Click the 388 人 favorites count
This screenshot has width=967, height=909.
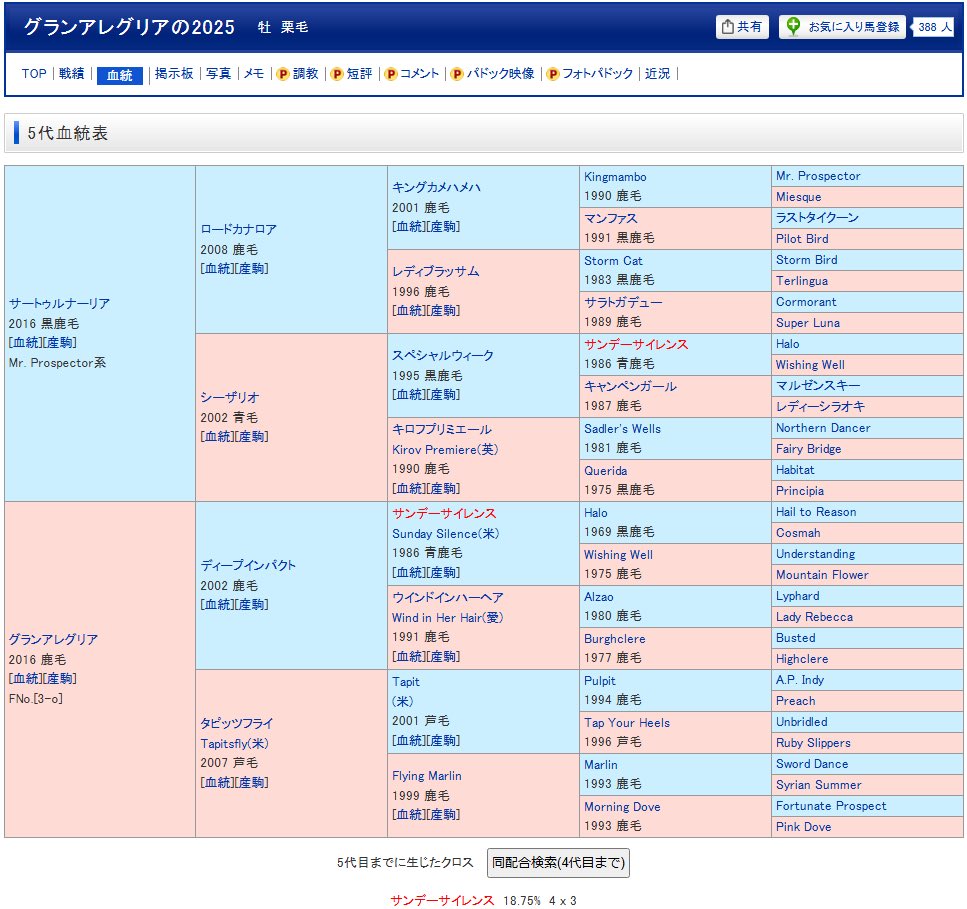[934, 27]
